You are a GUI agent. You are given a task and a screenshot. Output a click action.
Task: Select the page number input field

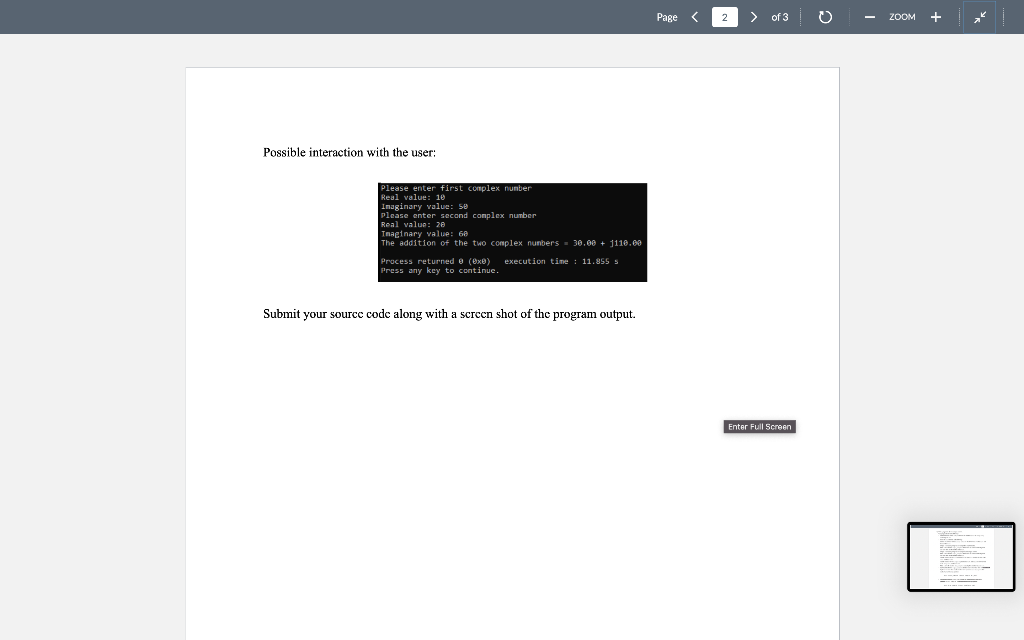724,17
